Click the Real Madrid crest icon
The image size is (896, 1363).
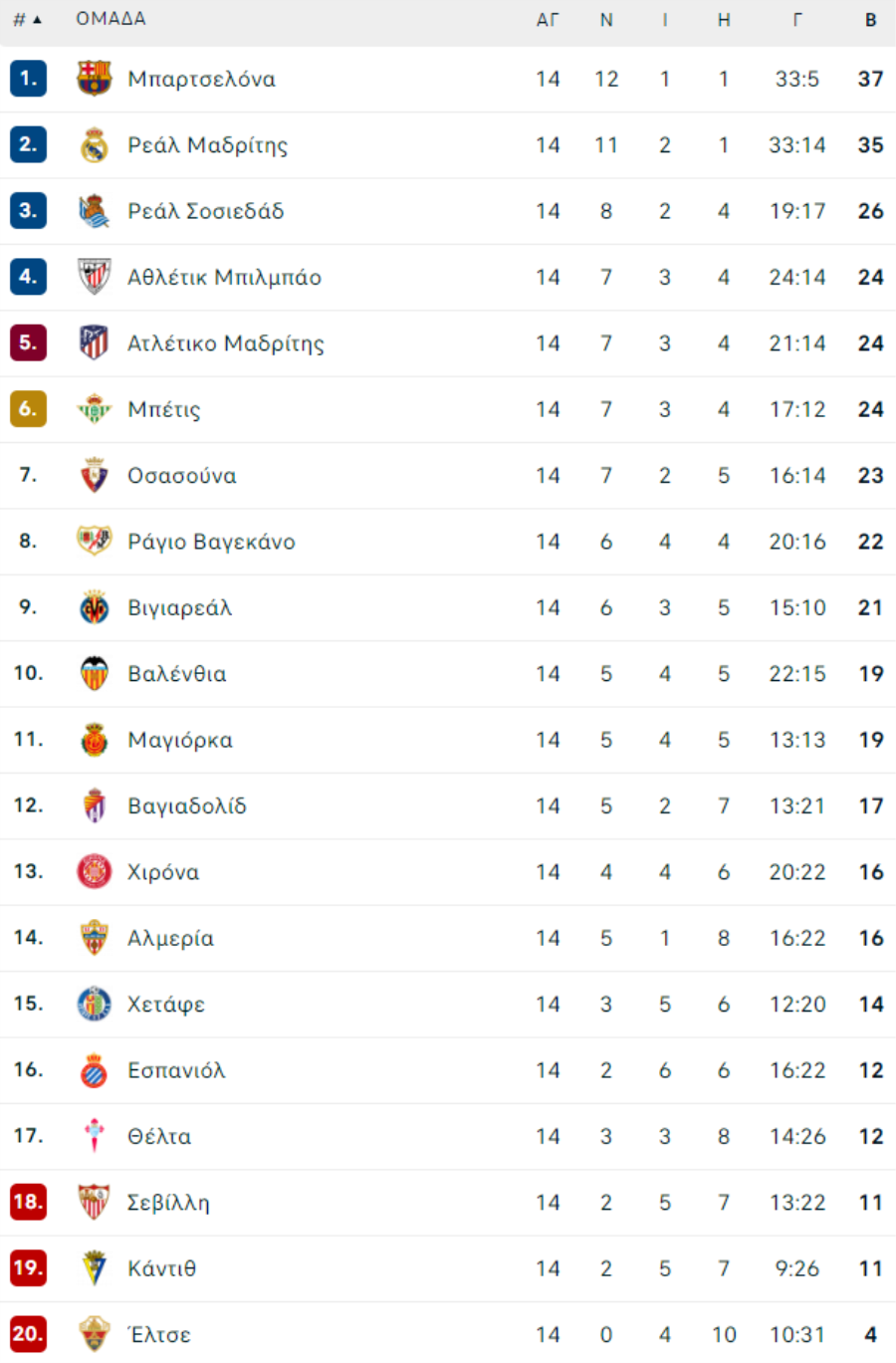pos(95,144)
